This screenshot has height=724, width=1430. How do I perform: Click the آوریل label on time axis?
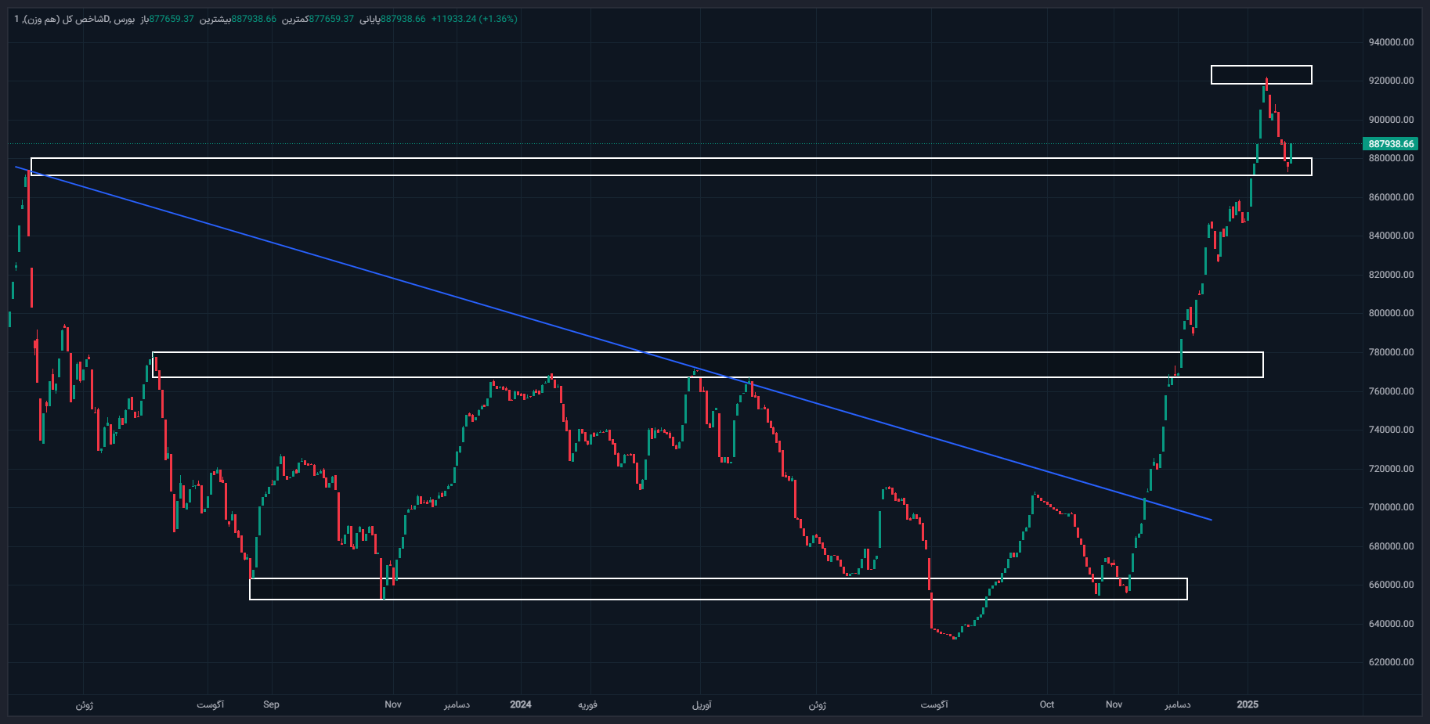[x=702, y=705]
